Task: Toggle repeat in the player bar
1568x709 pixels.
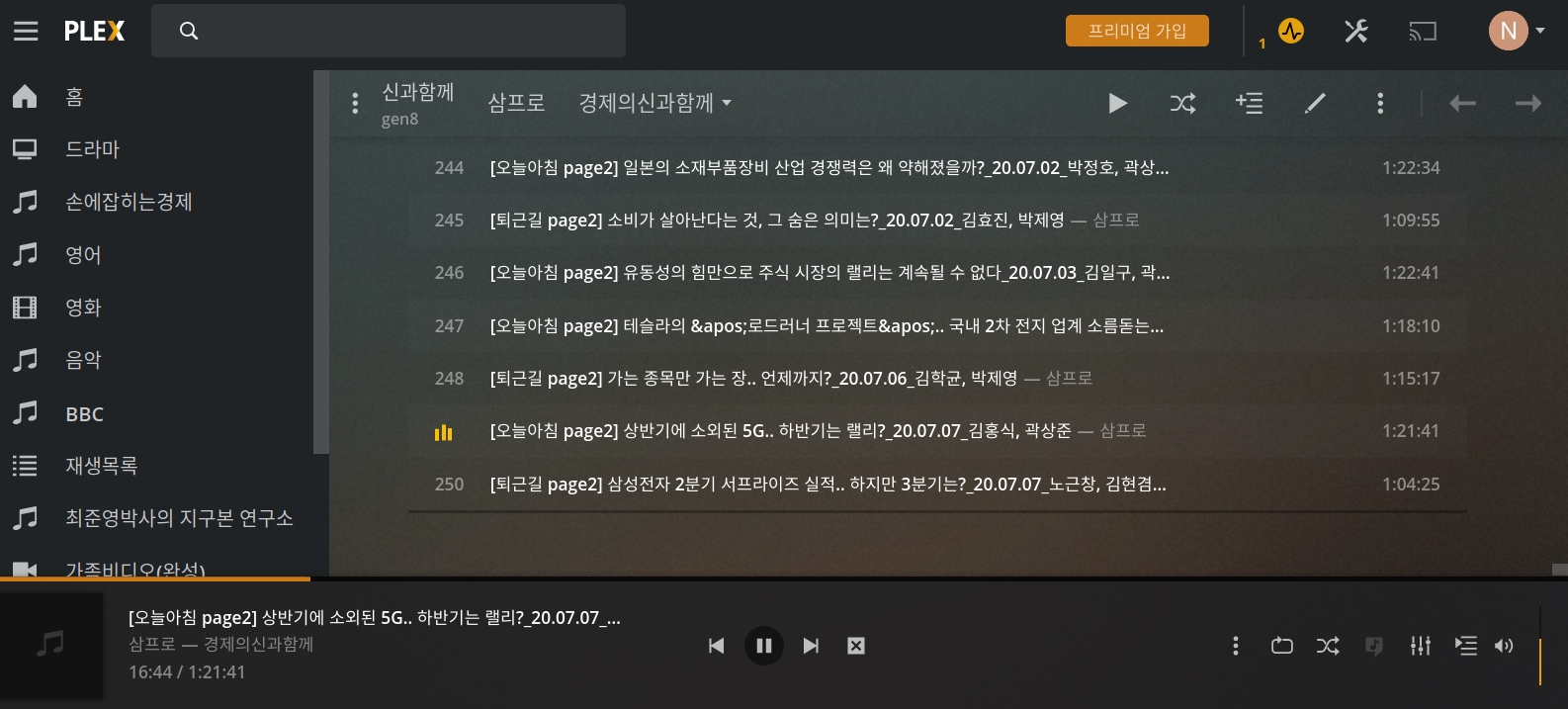Action: [x=1281, y=646]
